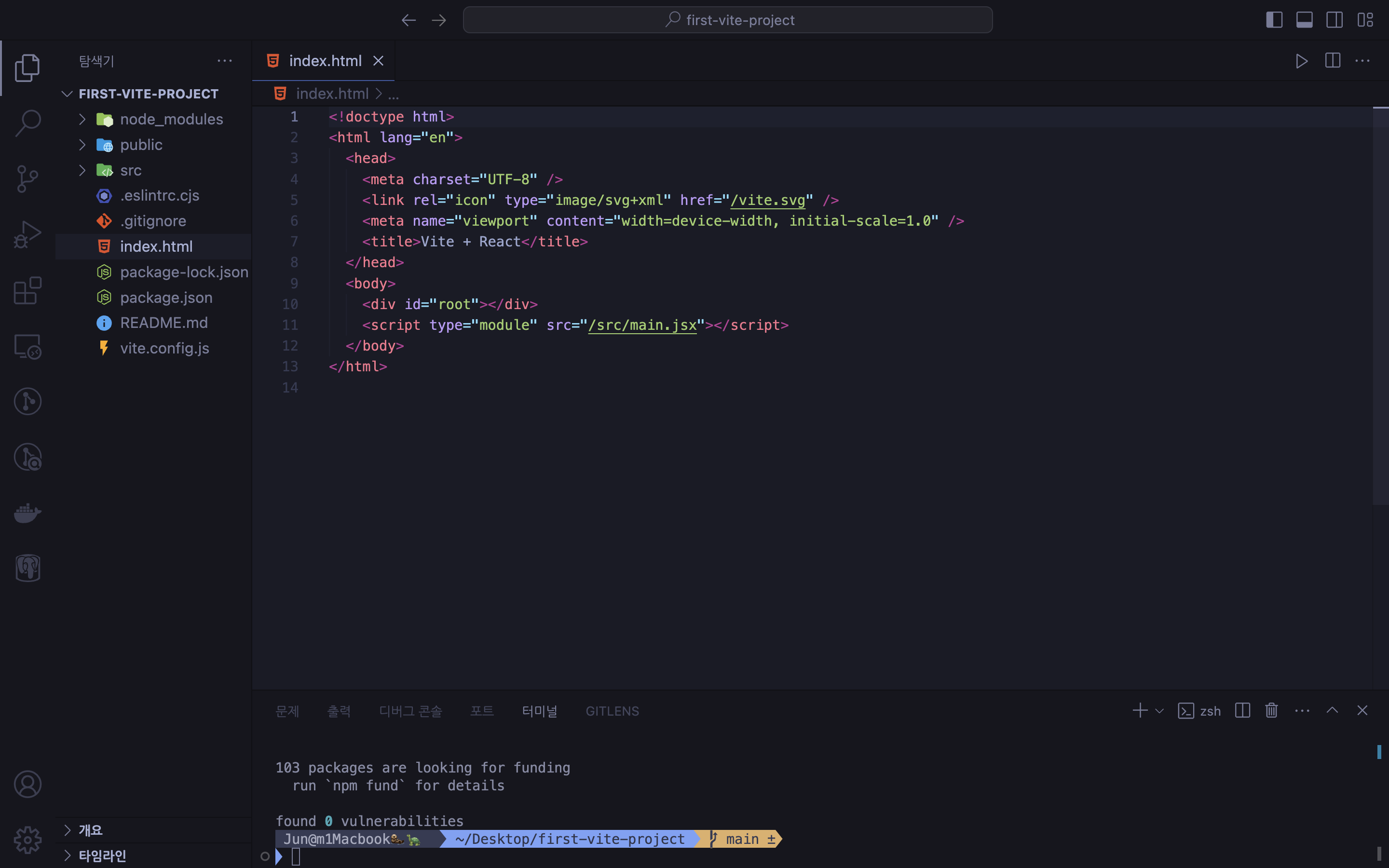1389x868 pixels.
Task: Toggle the bottom panel visibility
Action: 1304,20
